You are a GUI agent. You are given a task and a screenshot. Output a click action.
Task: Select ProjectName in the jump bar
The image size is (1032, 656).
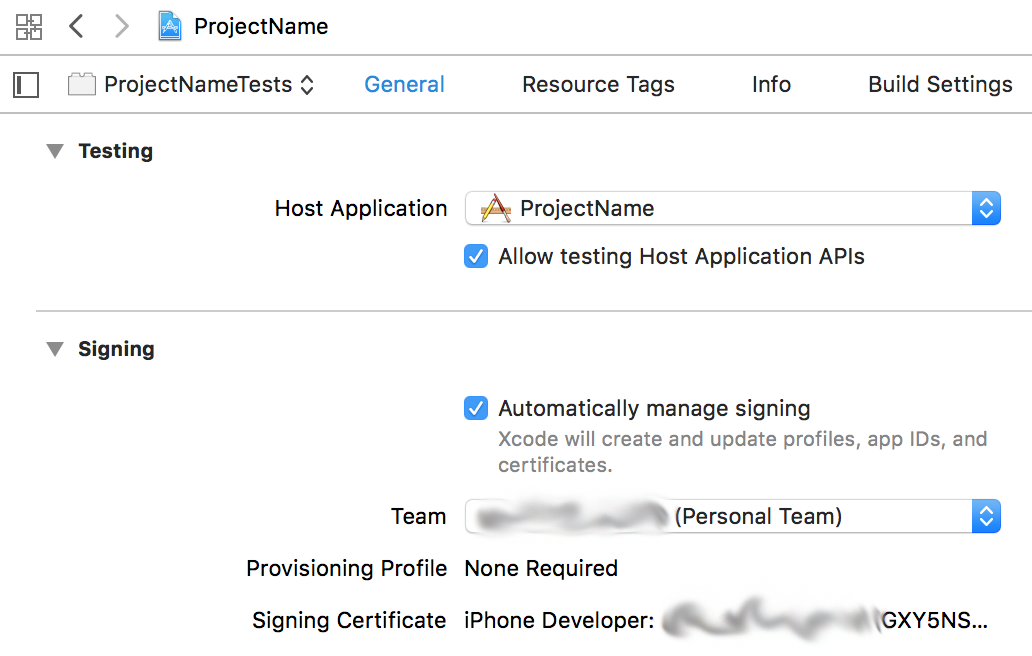261,26
